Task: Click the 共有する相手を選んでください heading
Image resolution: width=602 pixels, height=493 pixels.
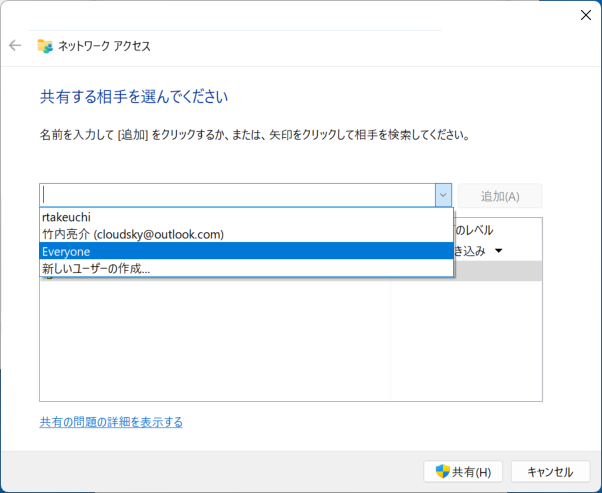Action: point(134,97)
